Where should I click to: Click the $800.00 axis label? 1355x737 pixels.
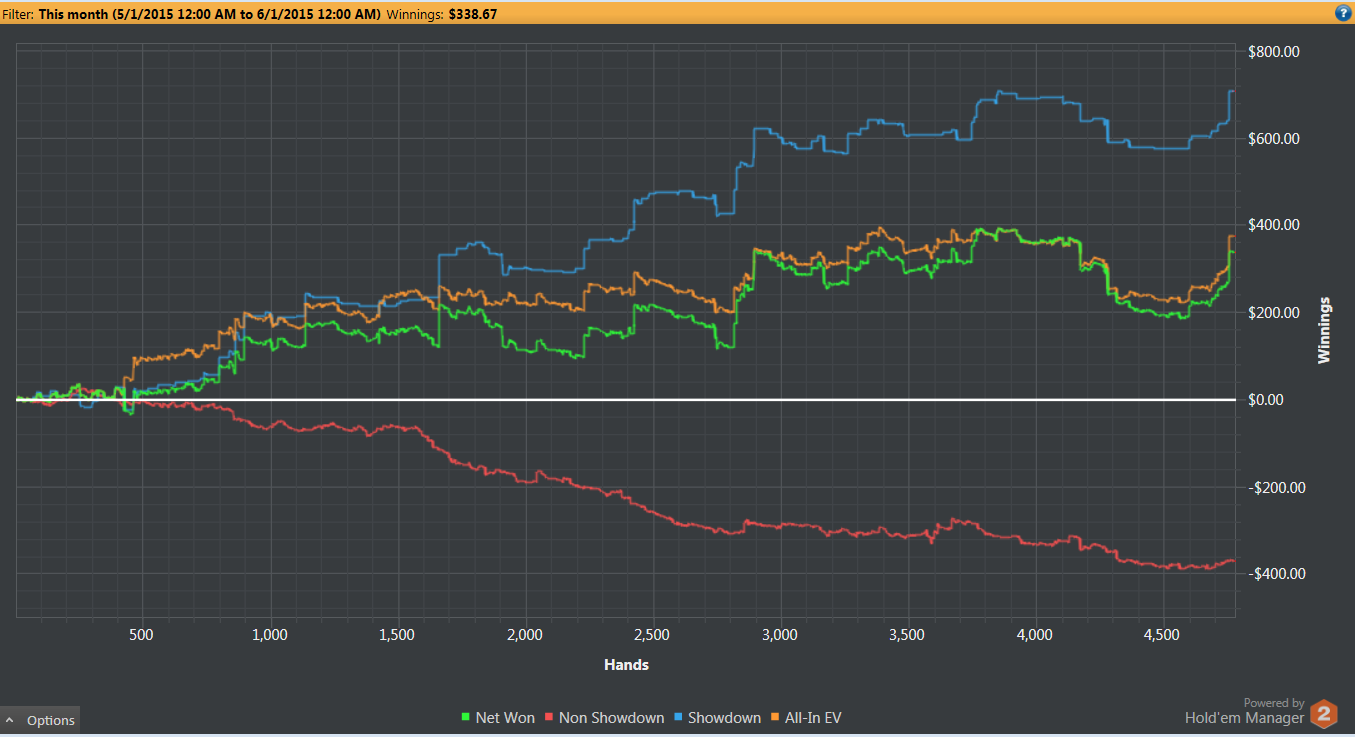tap(1273, 51)
